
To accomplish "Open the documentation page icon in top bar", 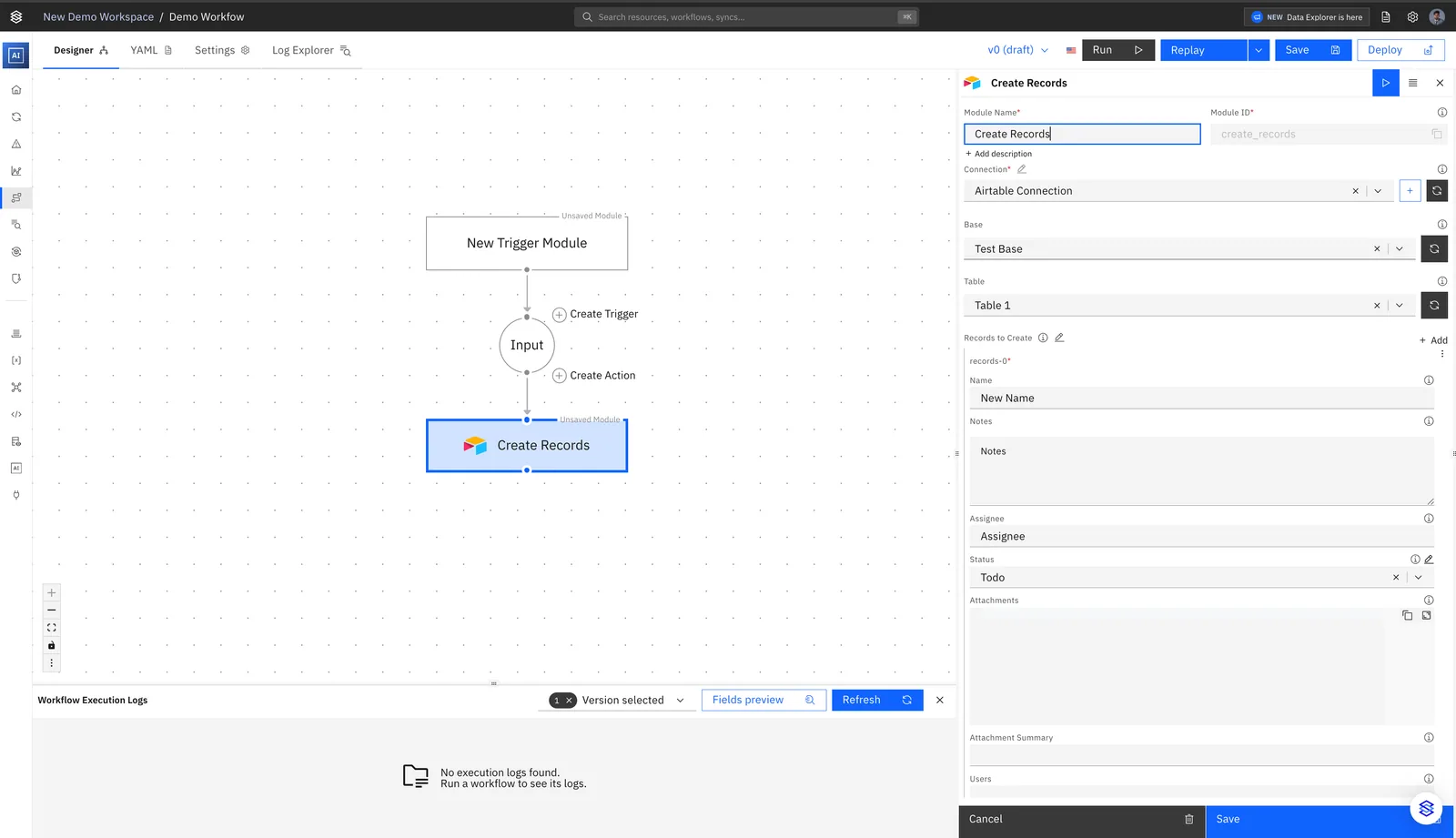I will coord(1386,16).
